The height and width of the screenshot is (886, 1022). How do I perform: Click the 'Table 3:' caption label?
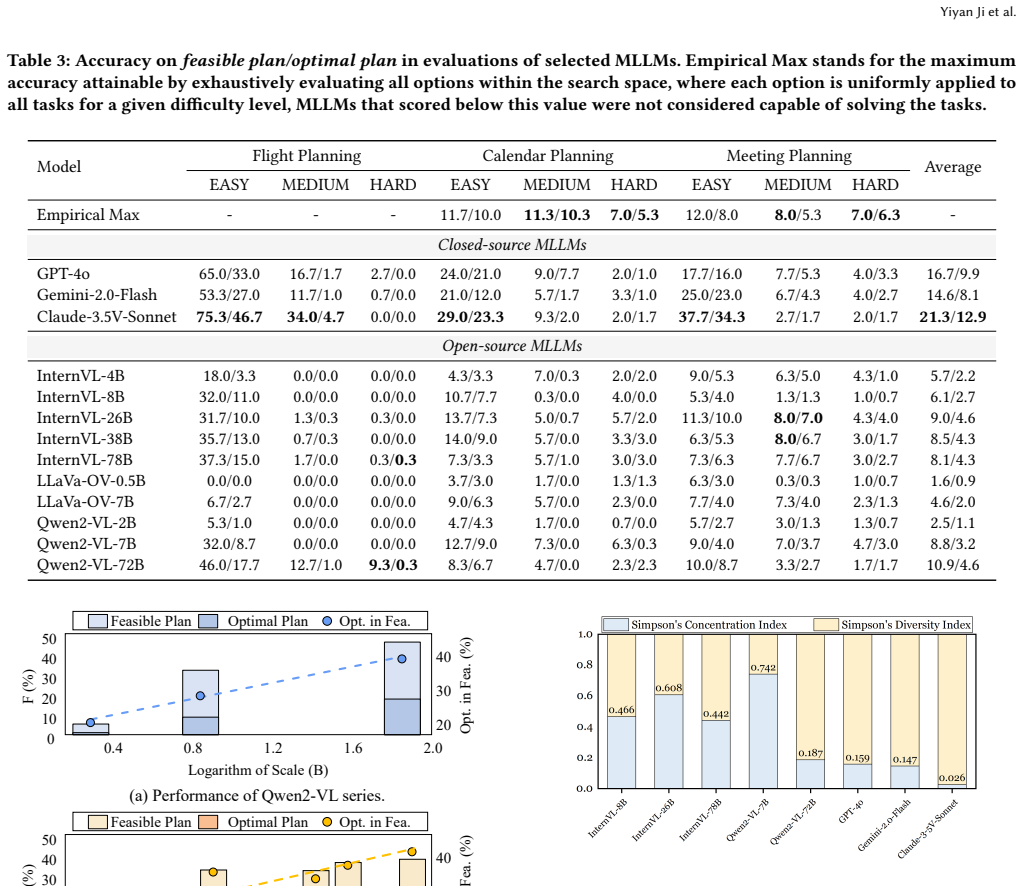[x=38, y=61]
